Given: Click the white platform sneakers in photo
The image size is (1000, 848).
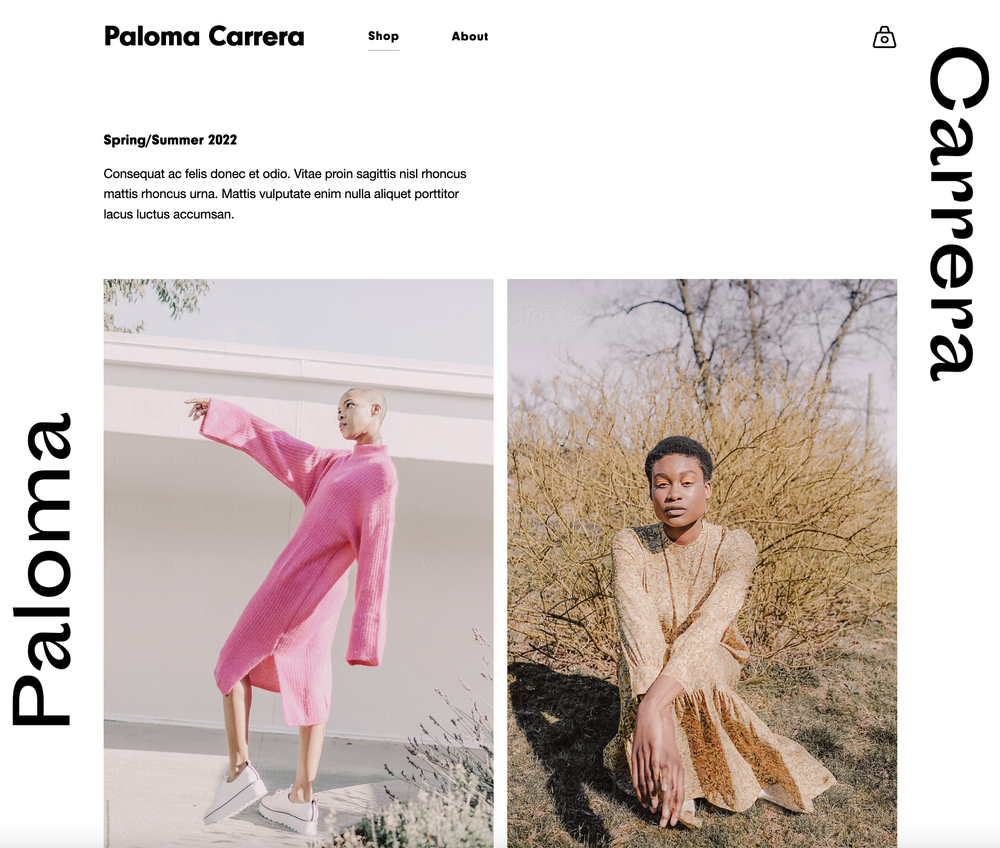Looking at the screenshot, I should pyautogui.click(x=261, y=798).
